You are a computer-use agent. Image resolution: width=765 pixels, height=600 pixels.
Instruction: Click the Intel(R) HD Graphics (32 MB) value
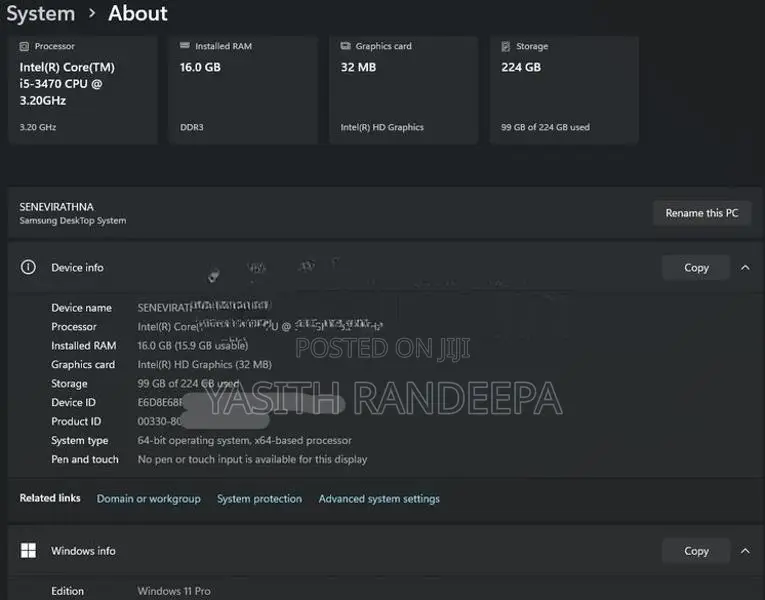tap(204, 365)
